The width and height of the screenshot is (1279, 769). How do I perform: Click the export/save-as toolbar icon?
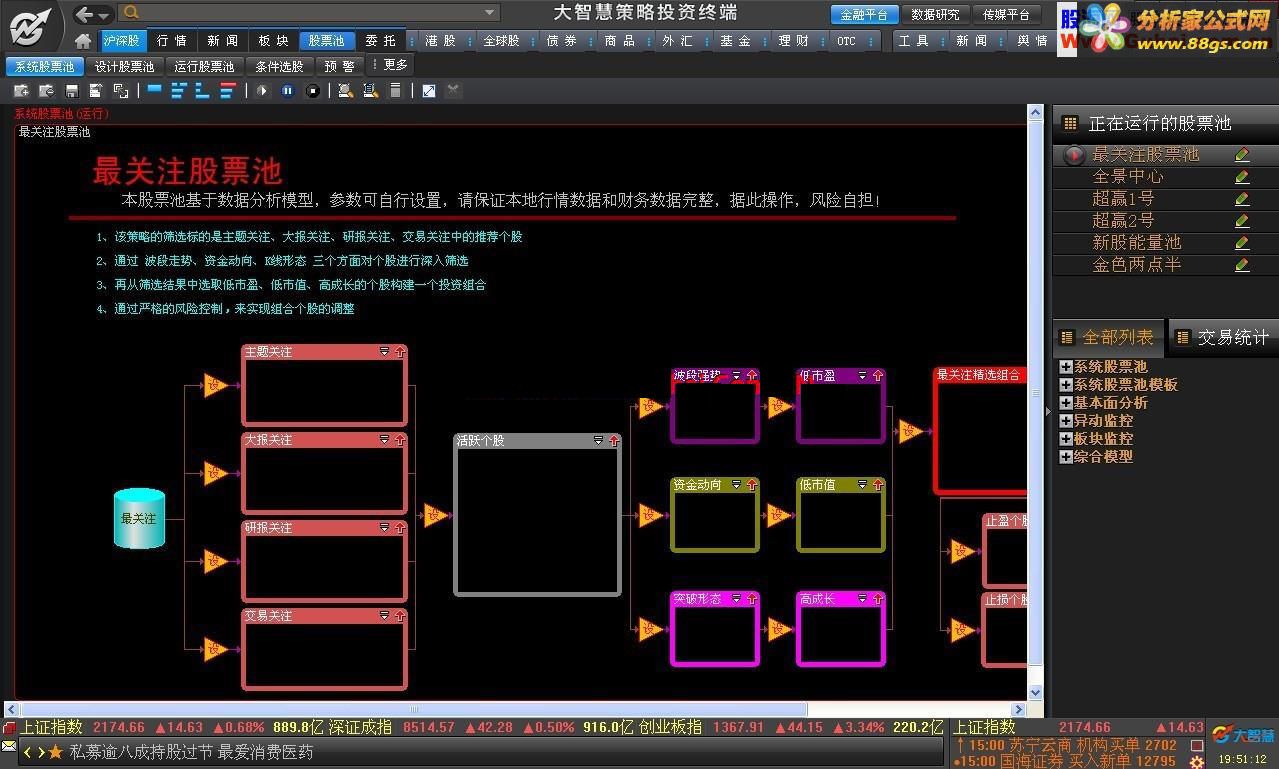(96, 91)
